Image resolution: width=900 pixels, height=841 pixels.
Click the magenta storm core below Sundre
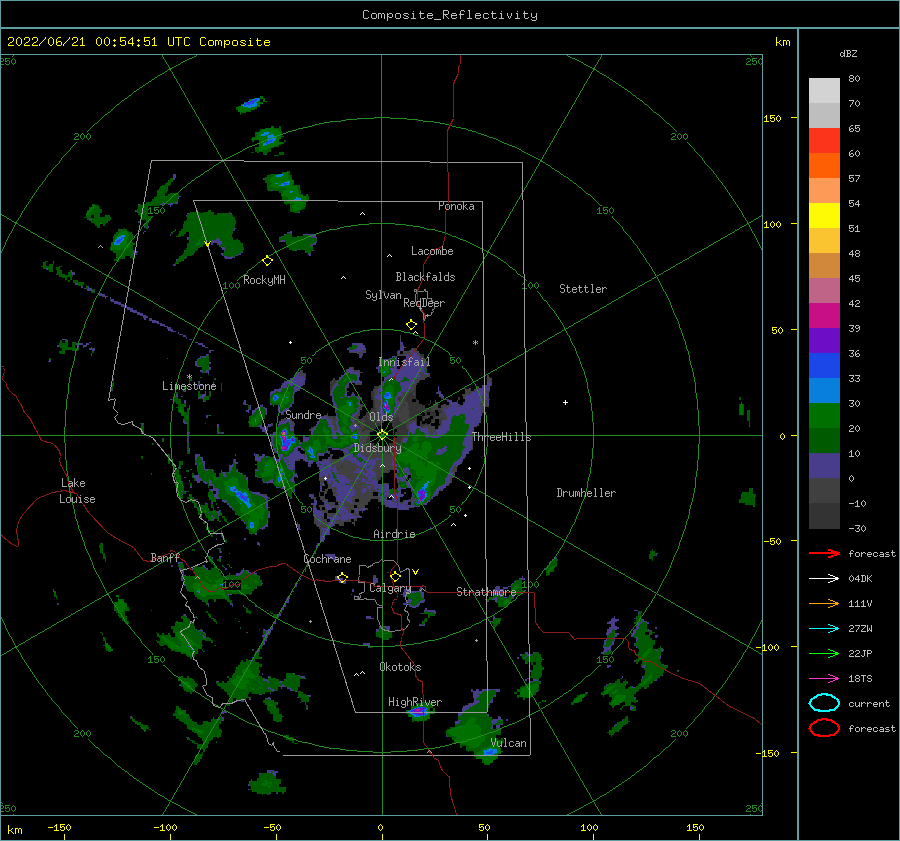(285, 440)
